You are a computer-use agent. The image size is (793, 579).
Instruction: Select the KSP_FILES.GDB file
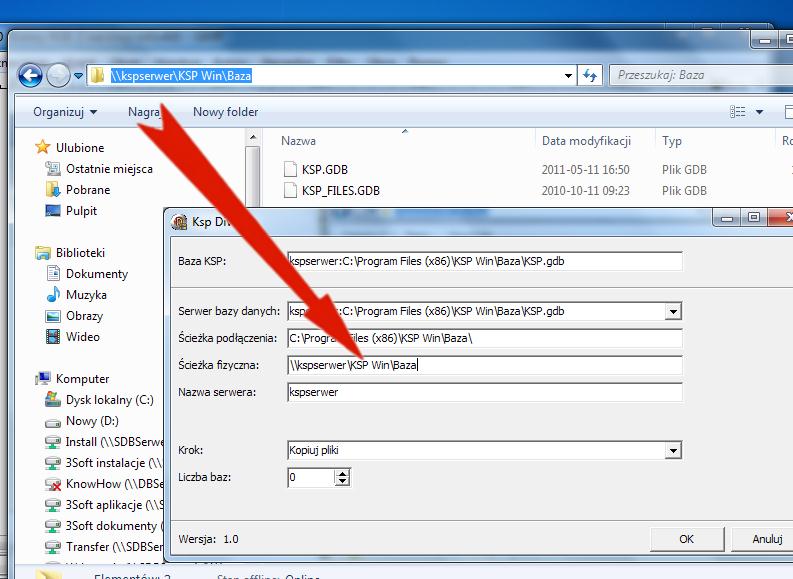click(x=341, y=191)
